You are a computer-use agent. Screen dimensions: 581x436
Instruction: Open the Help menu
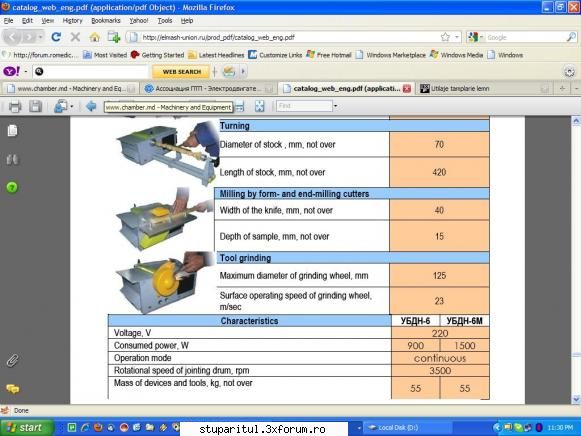187,21
